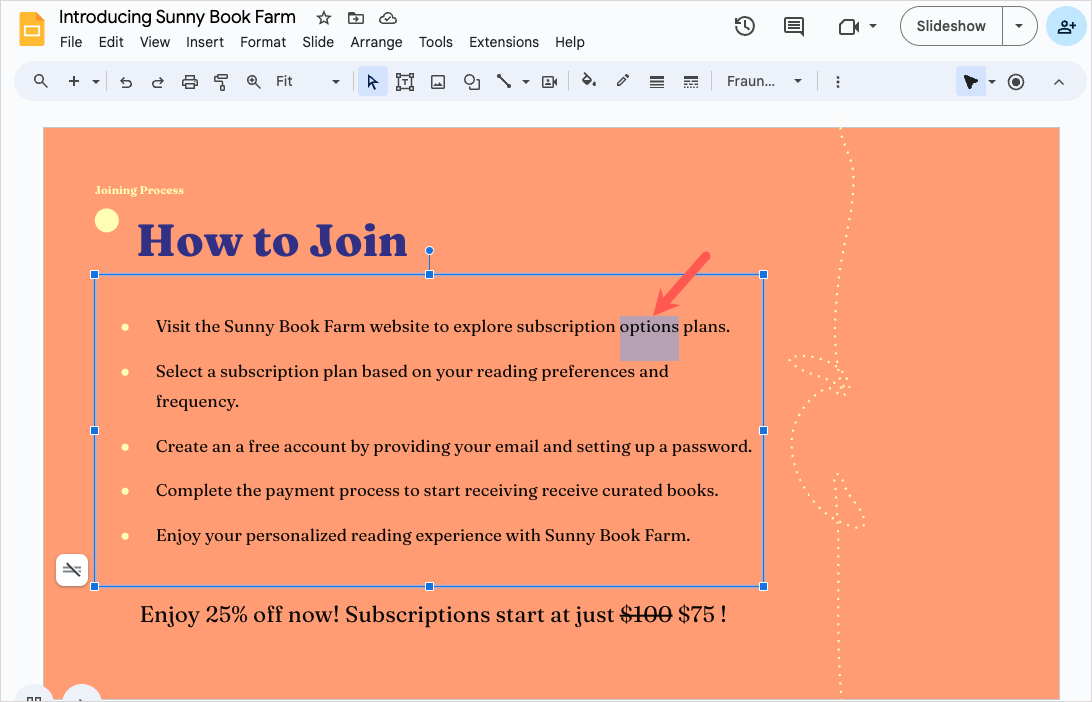Insert an image
This screenshot has width=1092, height=702.
(438, 82)
